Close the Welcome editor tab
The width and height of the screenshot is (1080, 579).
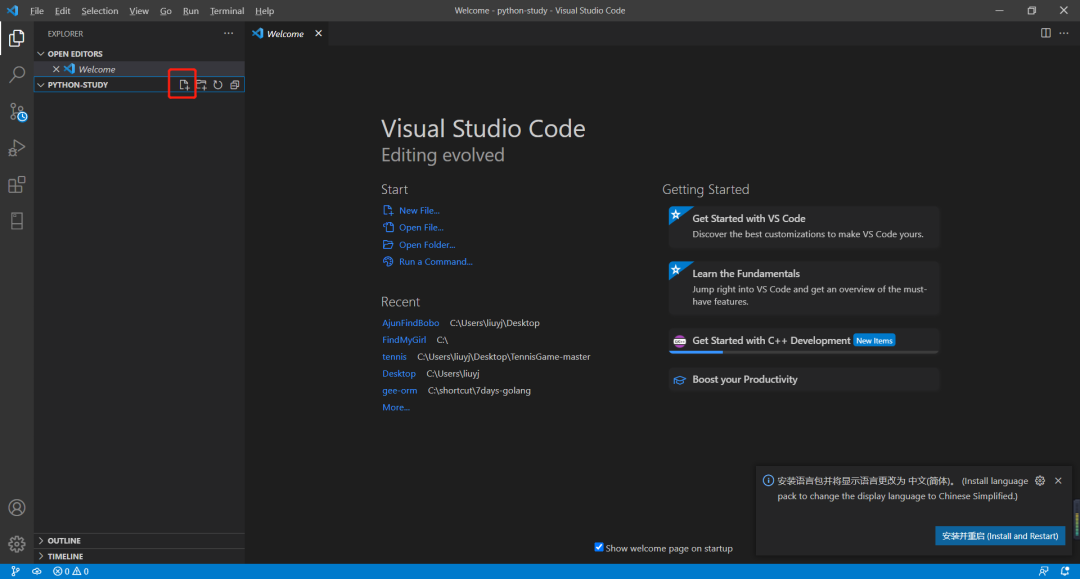point(319,33)
